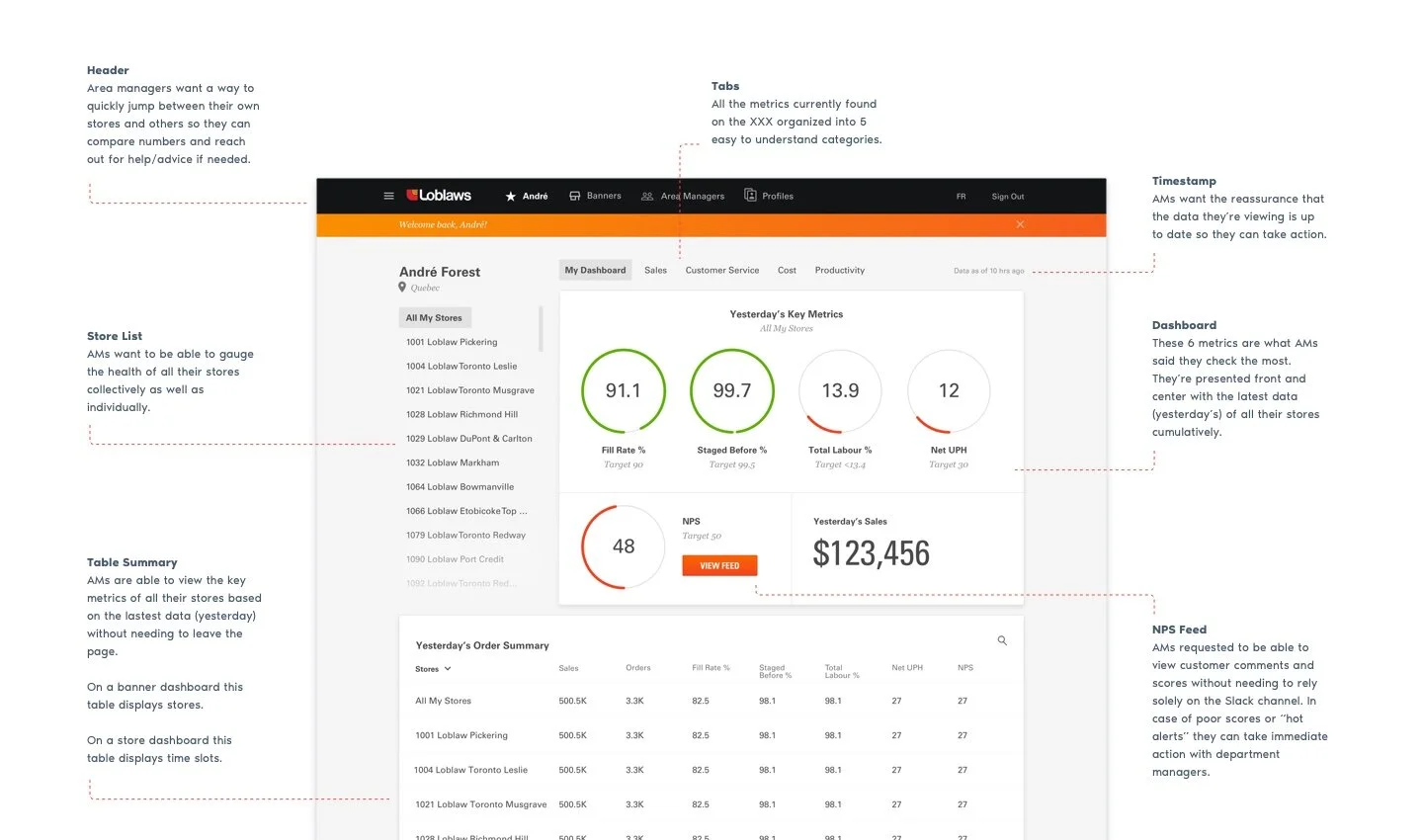1423x840 pixels.
Task: Click the star icon beside André
Action: coord(511,196)
